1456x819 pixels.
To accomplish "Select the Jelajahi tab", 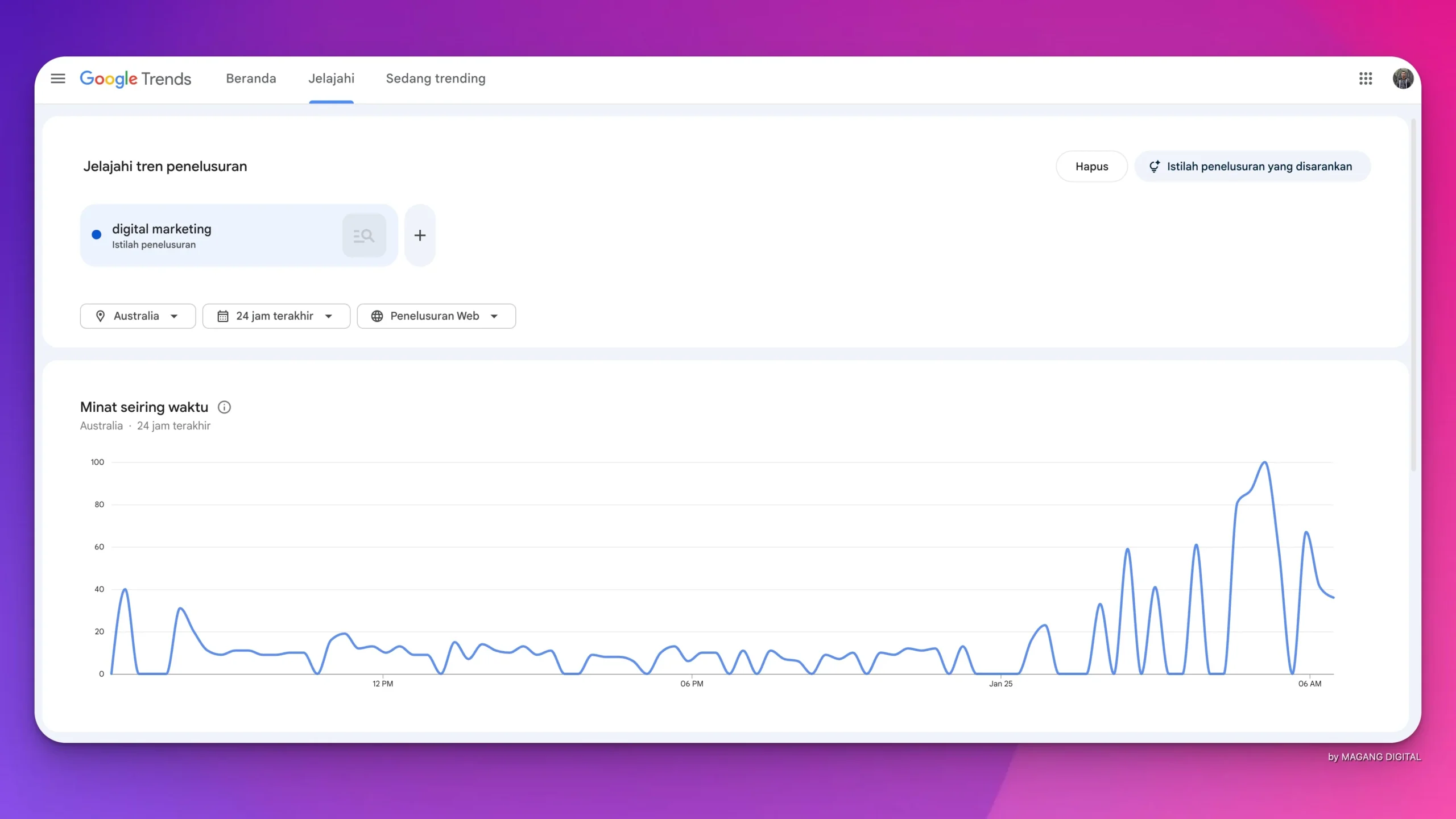I will pyautogui.click(x=331, y=78).
